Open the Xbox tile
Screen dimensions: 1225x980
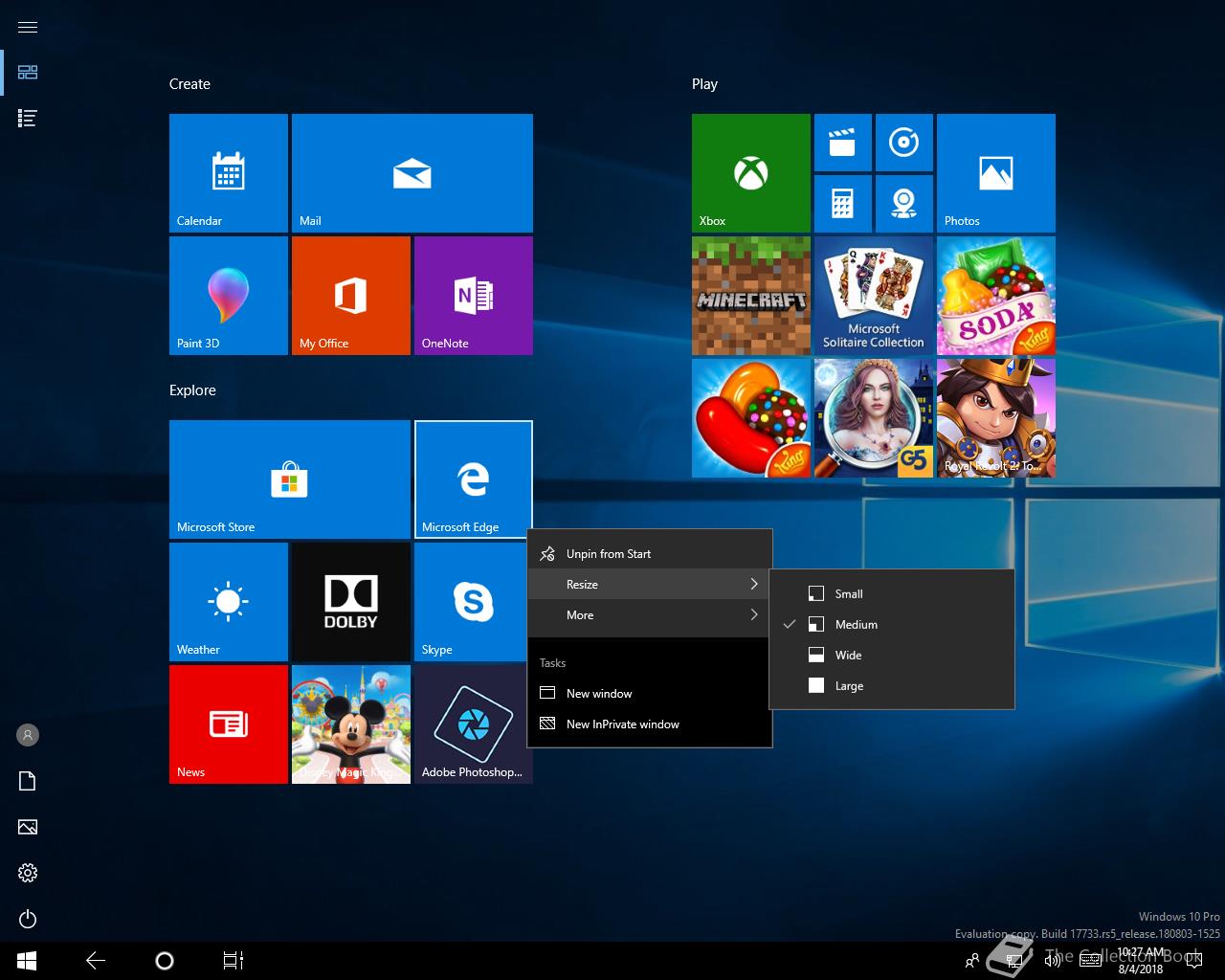(x=751, y=173)
